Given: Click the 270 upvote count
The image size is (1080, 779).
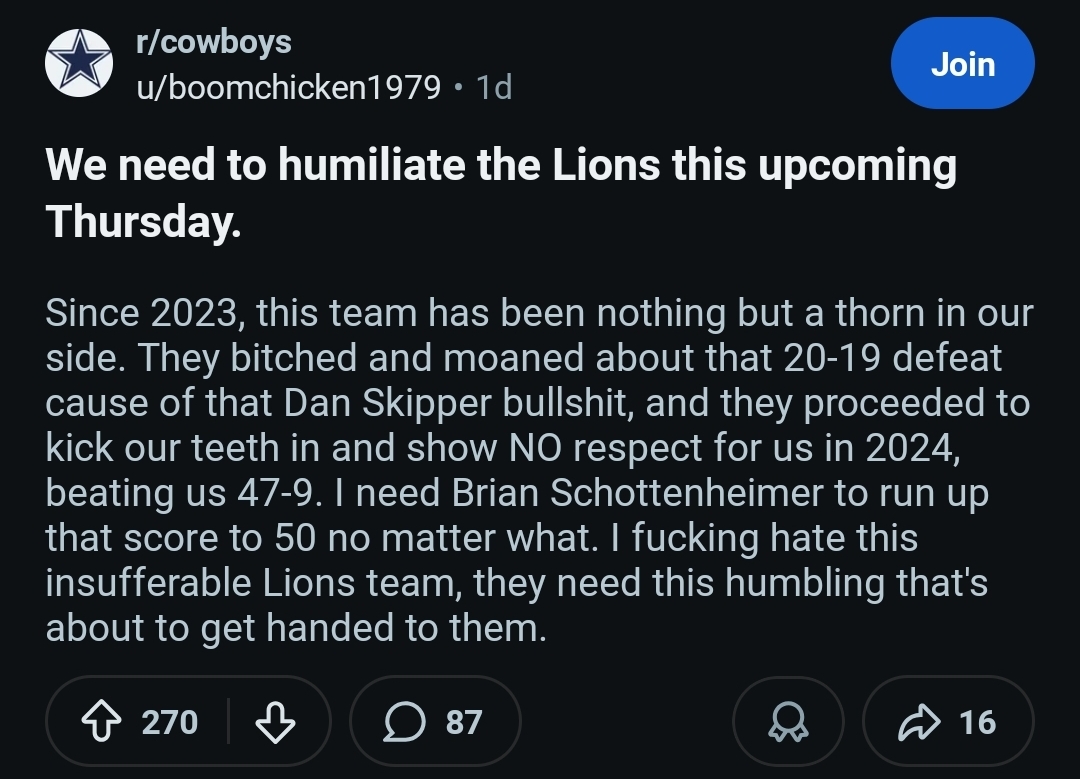Looking at the screenshot, I should click(x=169, y=722).
